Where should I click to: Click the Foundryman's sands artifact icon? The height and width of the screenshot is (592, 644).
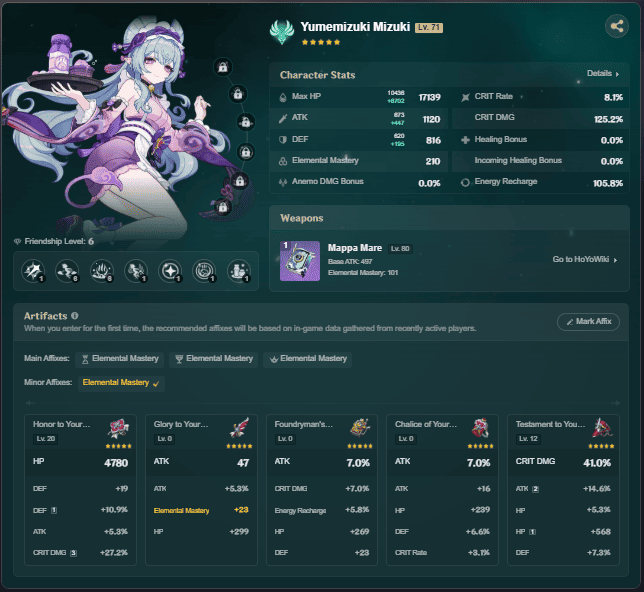point(360,428)
